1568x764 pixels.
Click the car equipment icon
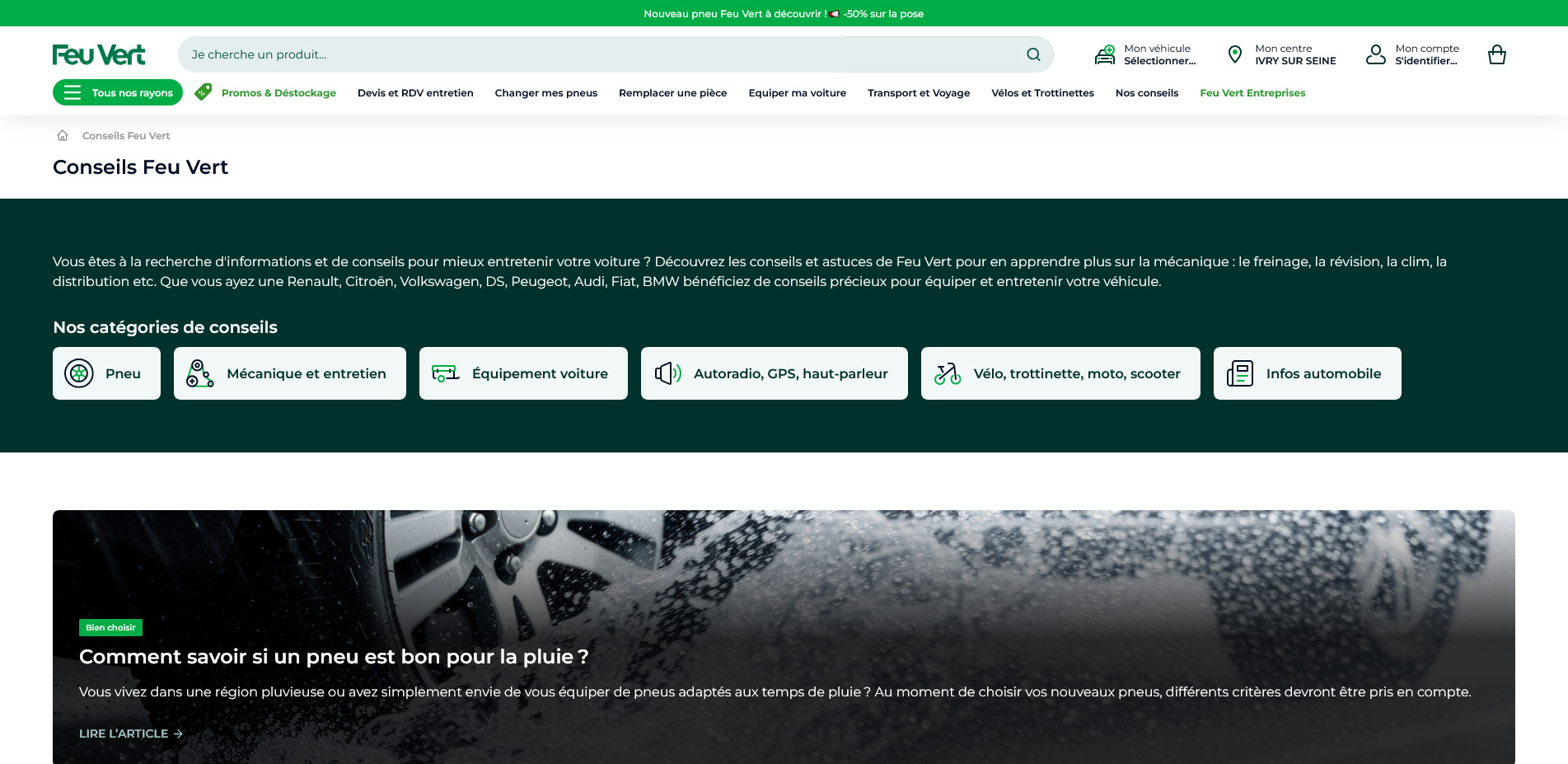click(445, 373)
